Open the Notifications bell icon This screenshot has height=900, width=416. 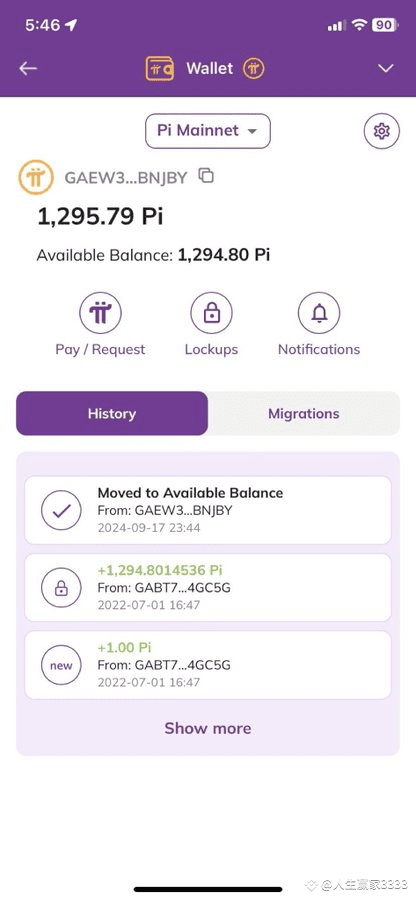pyautogui.click(x=319, y=313)
